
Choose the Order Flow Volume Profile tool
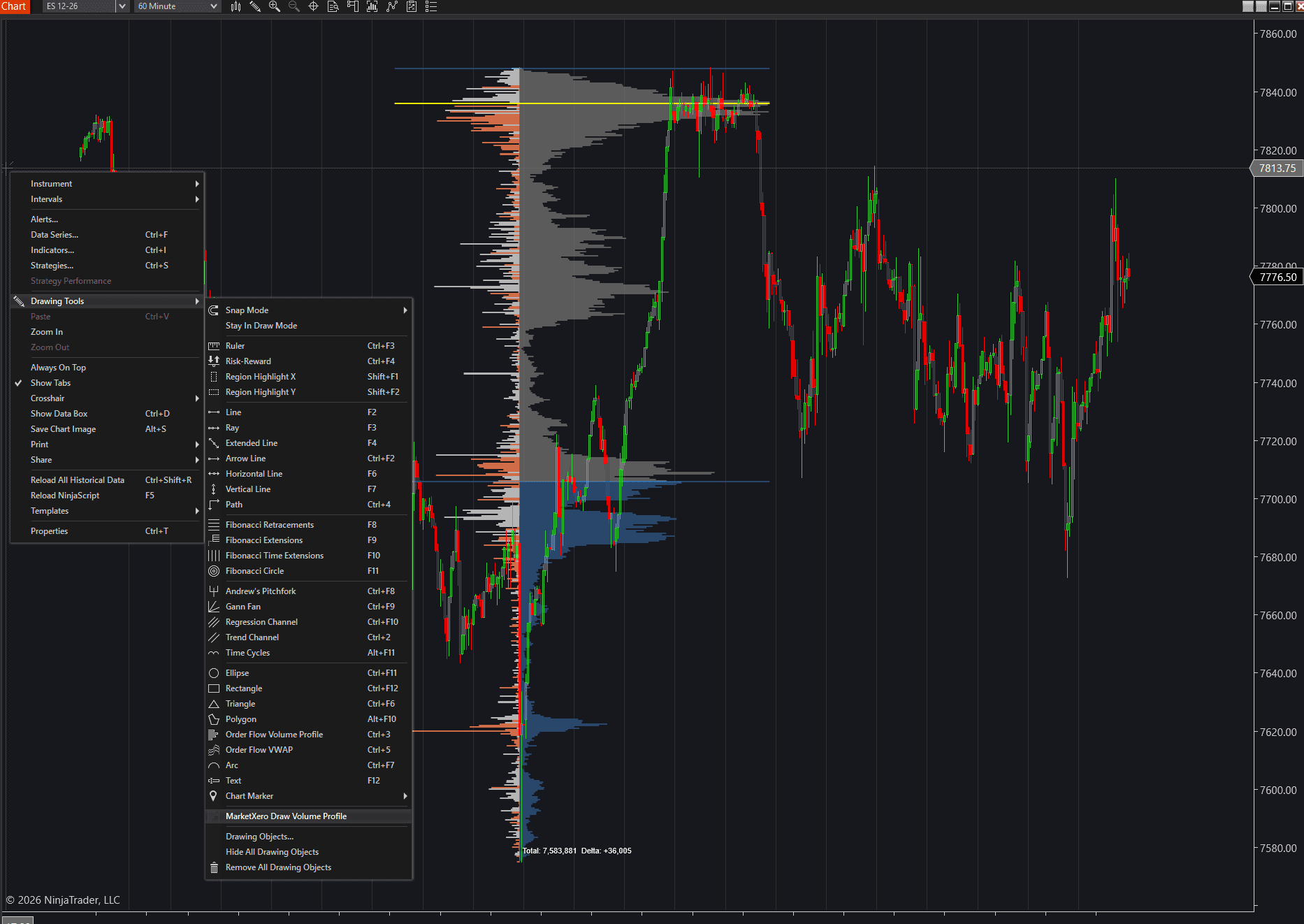[308, 735]
